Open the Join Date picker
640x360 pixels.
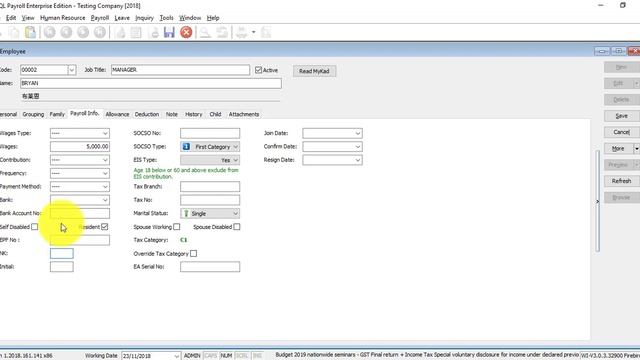(358, 133)
